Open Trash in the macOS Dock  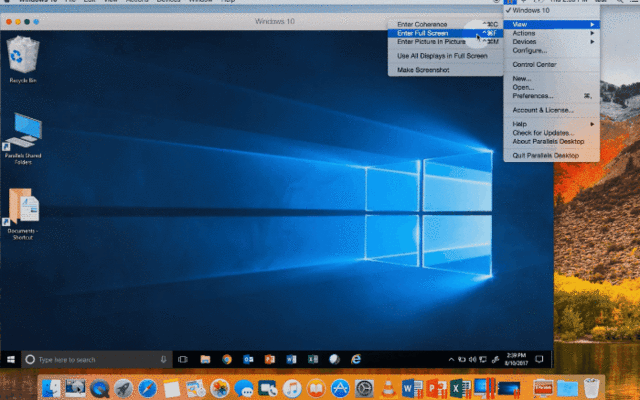coord(591,388)
